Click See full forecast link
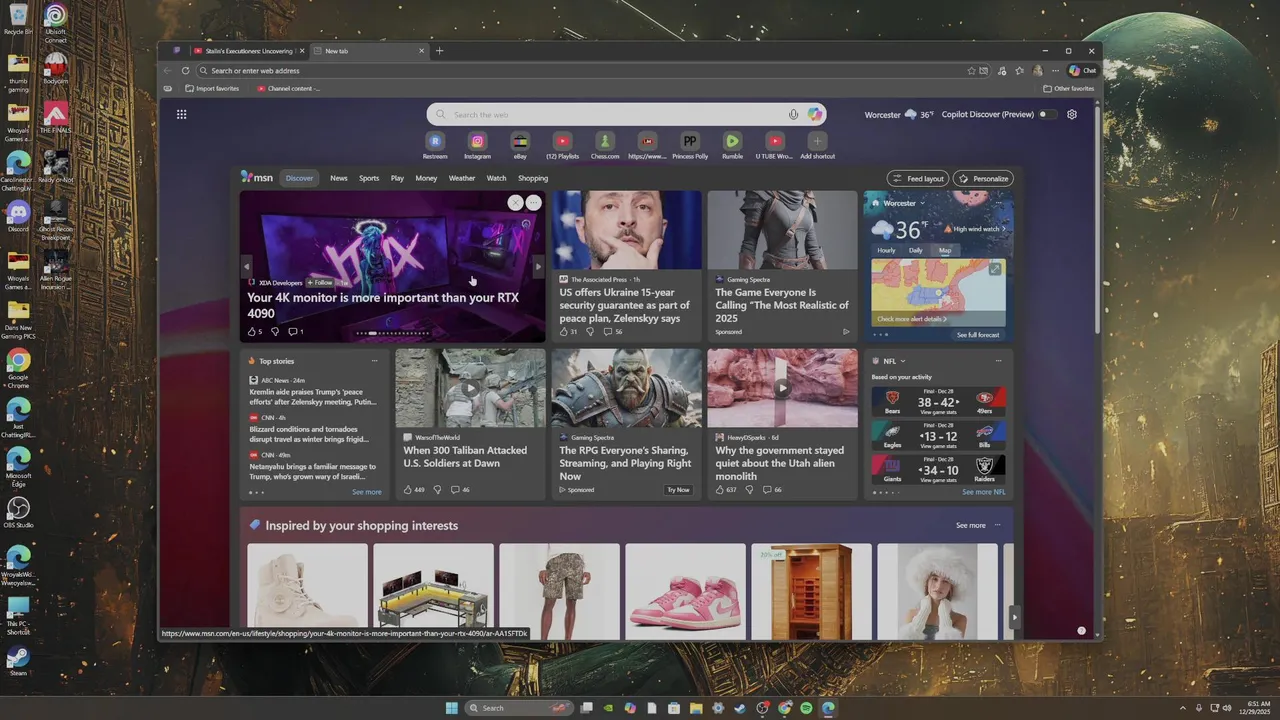Viewport: 1280px width, 720px height. pyautogui.click(x=978, y=335)
